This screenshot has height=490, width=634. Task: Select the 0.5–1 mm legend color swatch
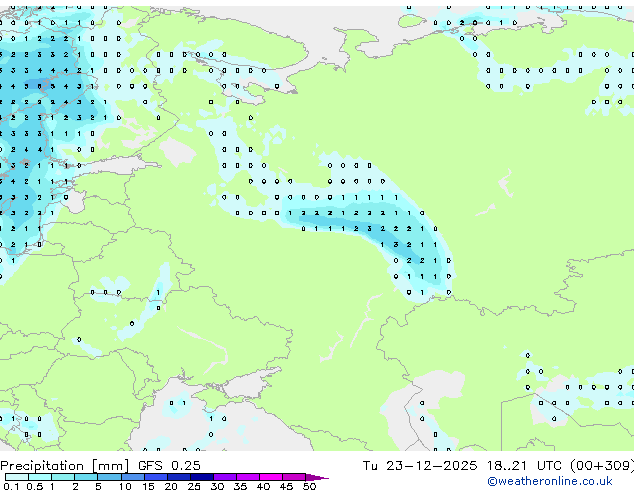pos(40,477)
